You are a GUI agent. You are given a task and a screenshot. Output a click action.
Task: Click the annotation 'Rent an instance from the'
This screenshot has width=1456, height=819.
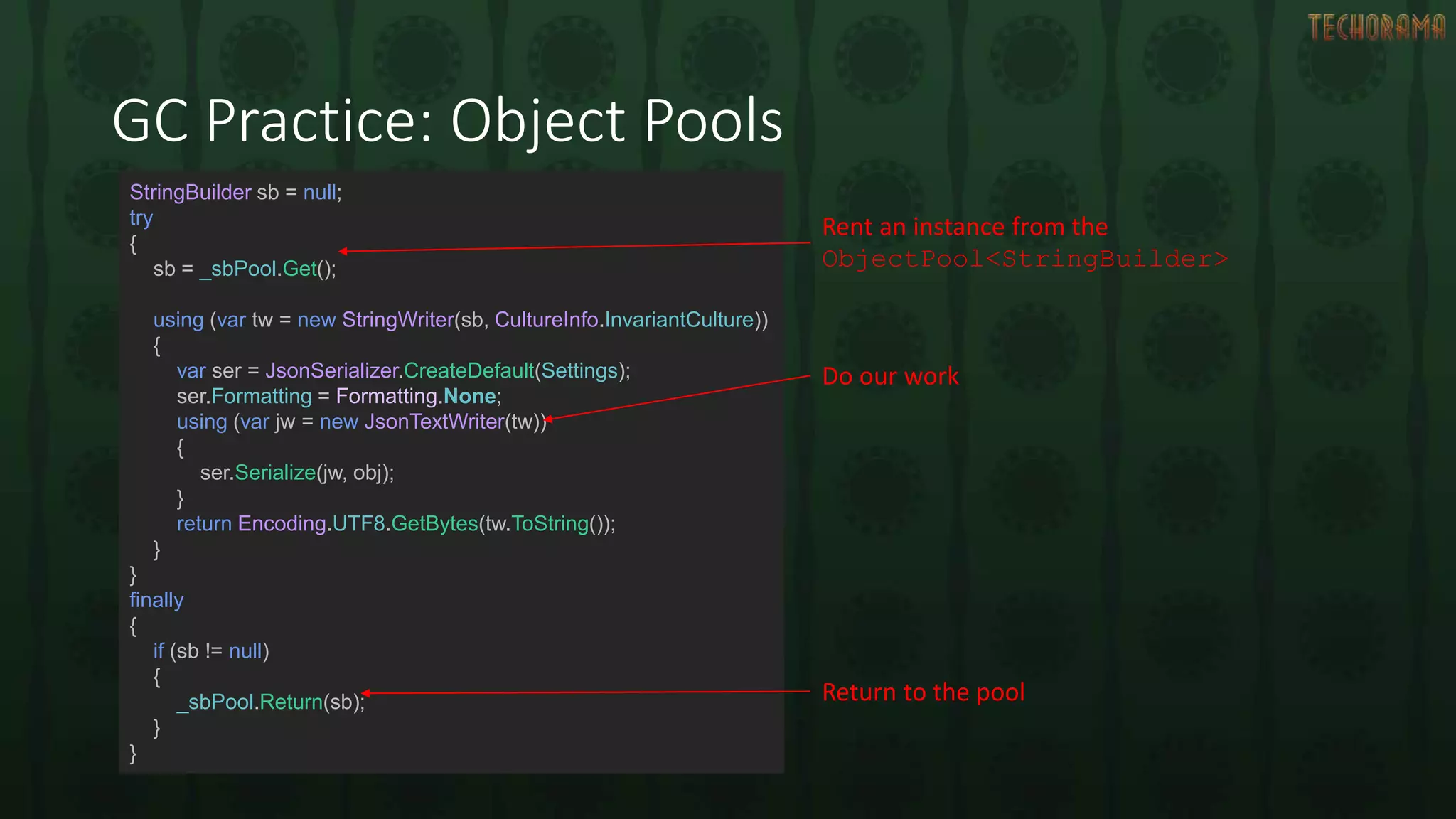(x=965, y=227)
